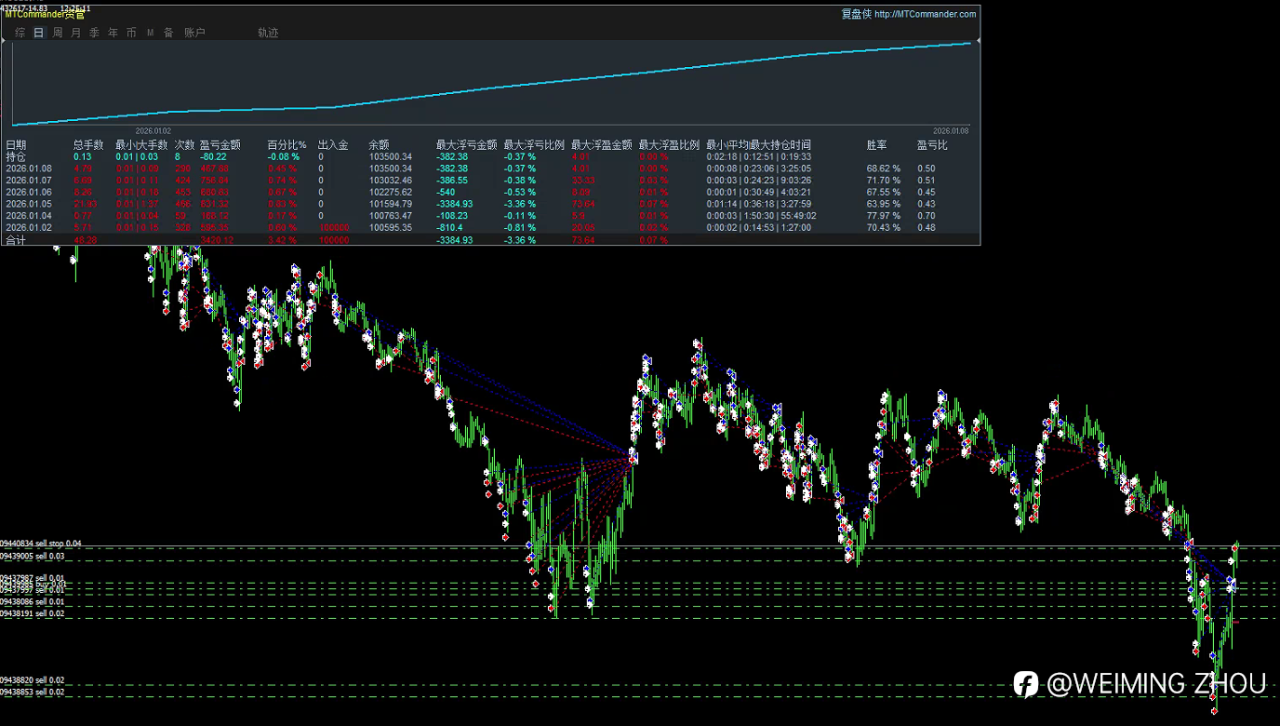Click the 102275.62 balance value

coord(390,192)
